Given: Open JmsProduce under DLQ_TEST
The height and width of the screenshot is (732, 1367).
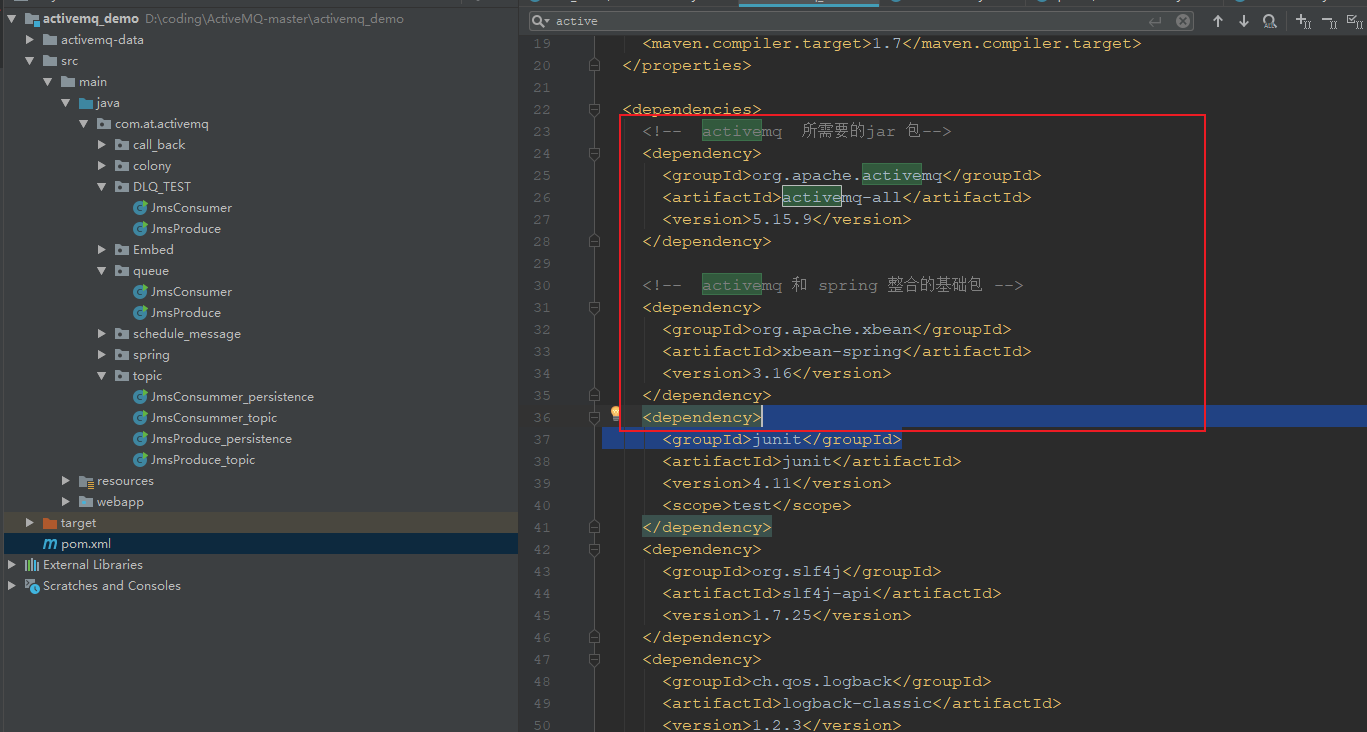Looking at the screenshot, I should pos(186,229).
